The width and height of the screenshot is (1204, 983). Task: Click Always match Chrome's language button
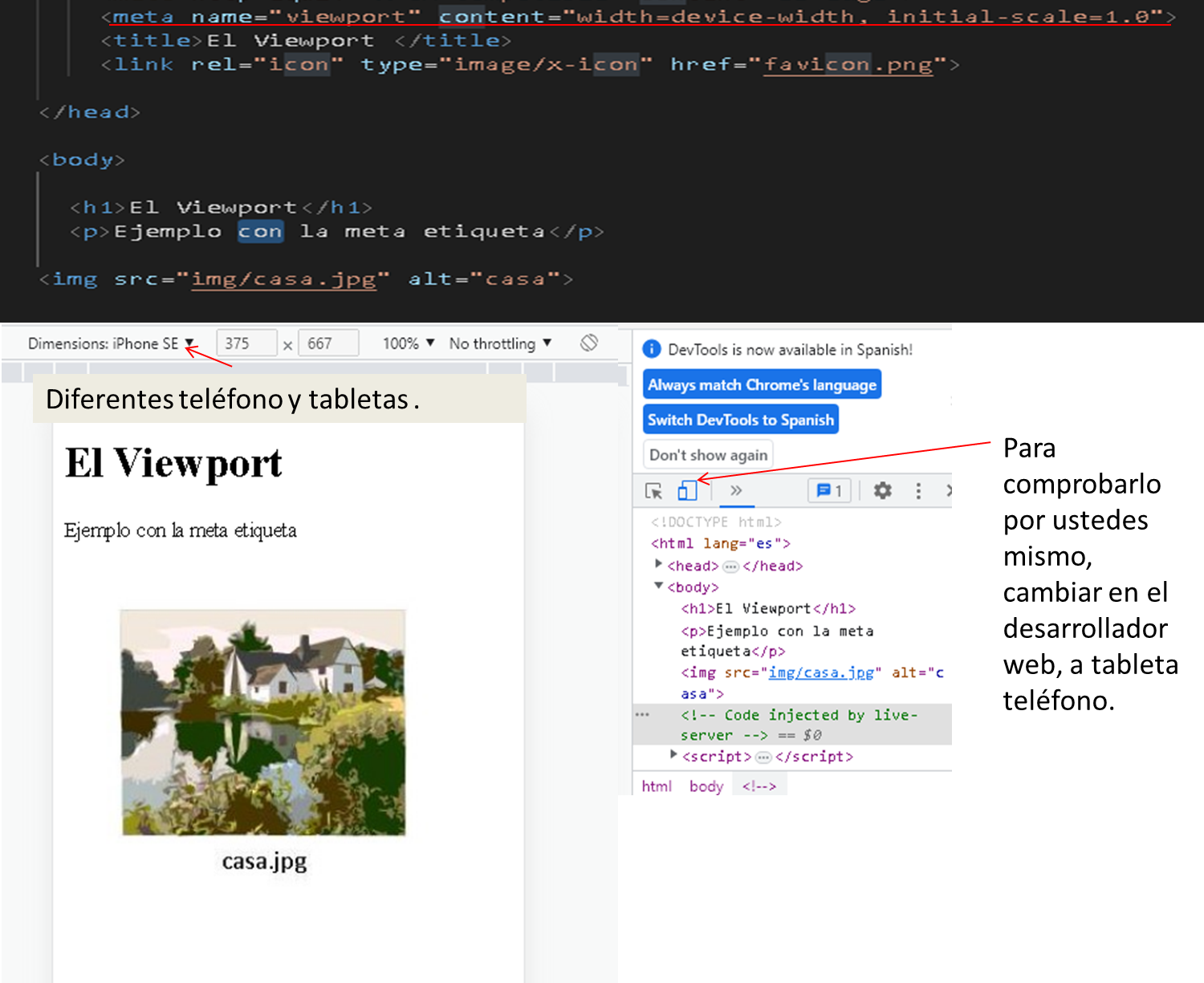[763, 384]
